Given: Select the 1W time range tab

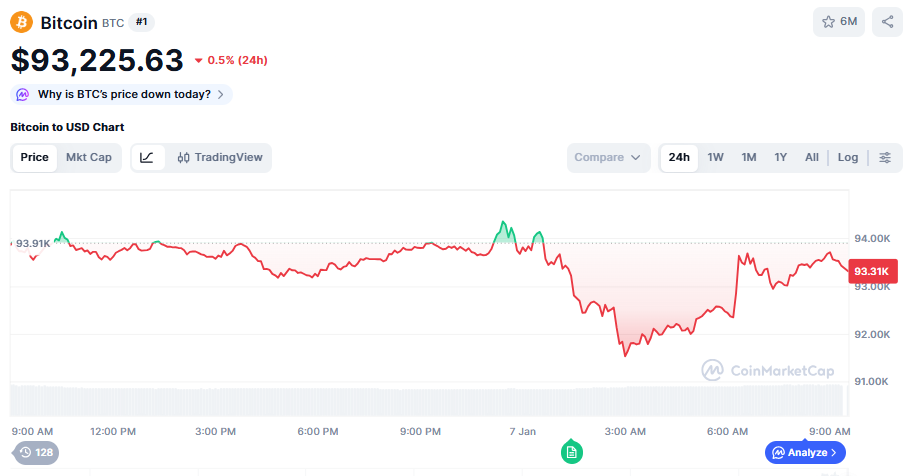Looking at the screenshot, I should (x=716, y=157).
